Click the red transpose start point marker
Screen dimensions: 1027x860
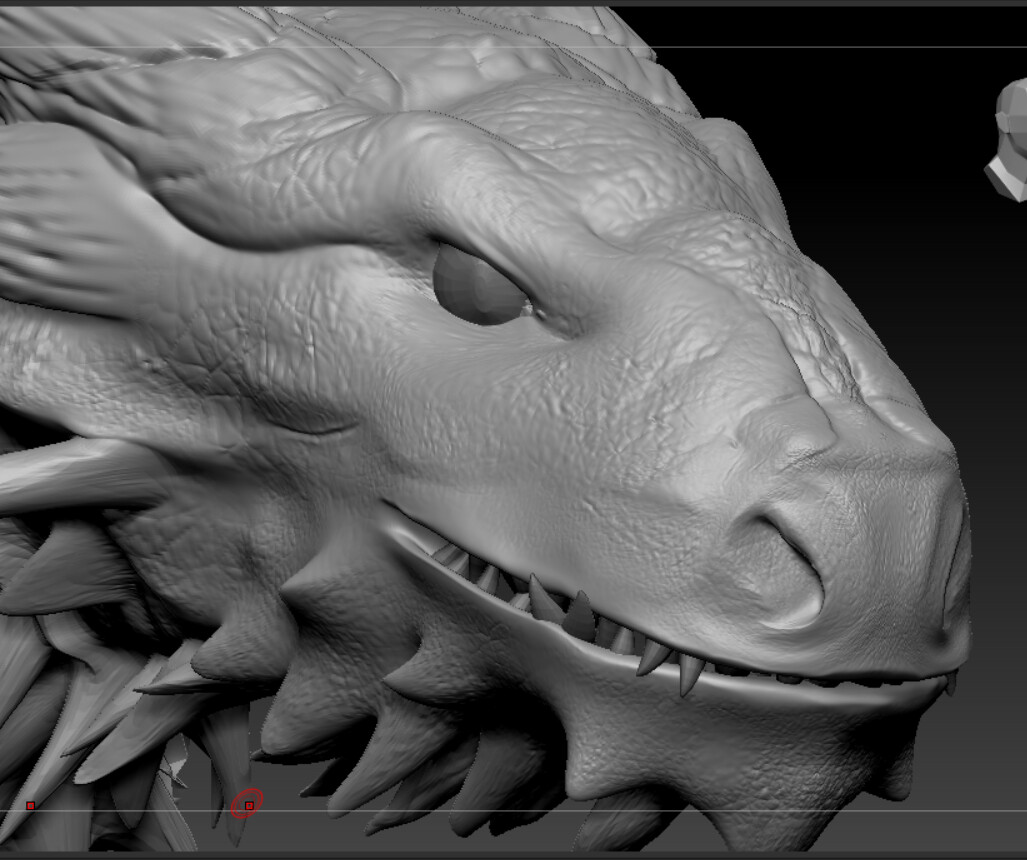30,806
